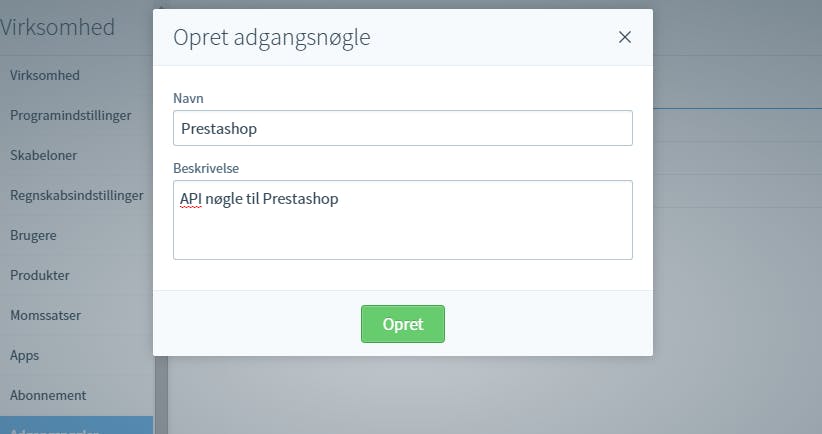Click the Navn field label
The image size is (822, 434).
(188, 98)
